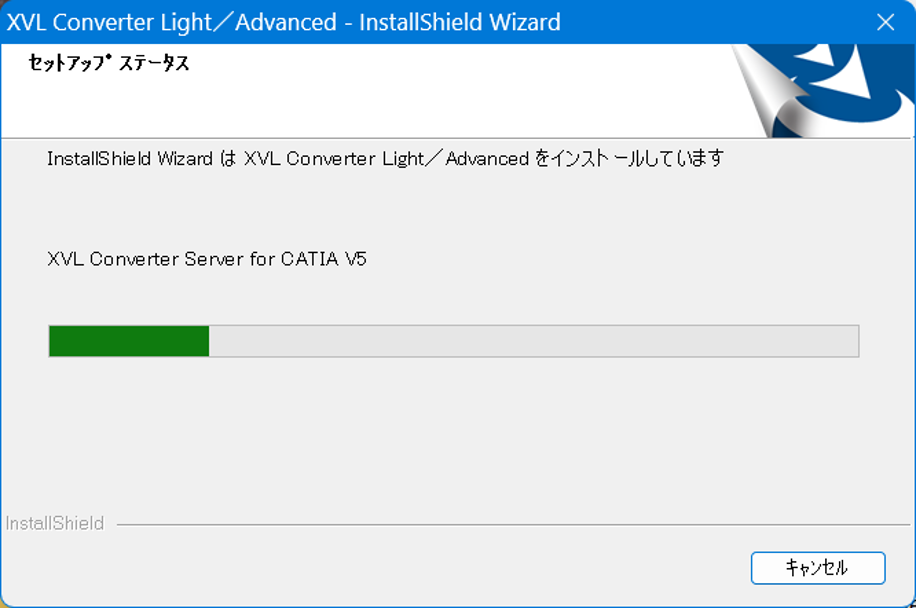Close the InstallShield Wizard window
Viewport: 916px width, 608px height.
point(886,22)
